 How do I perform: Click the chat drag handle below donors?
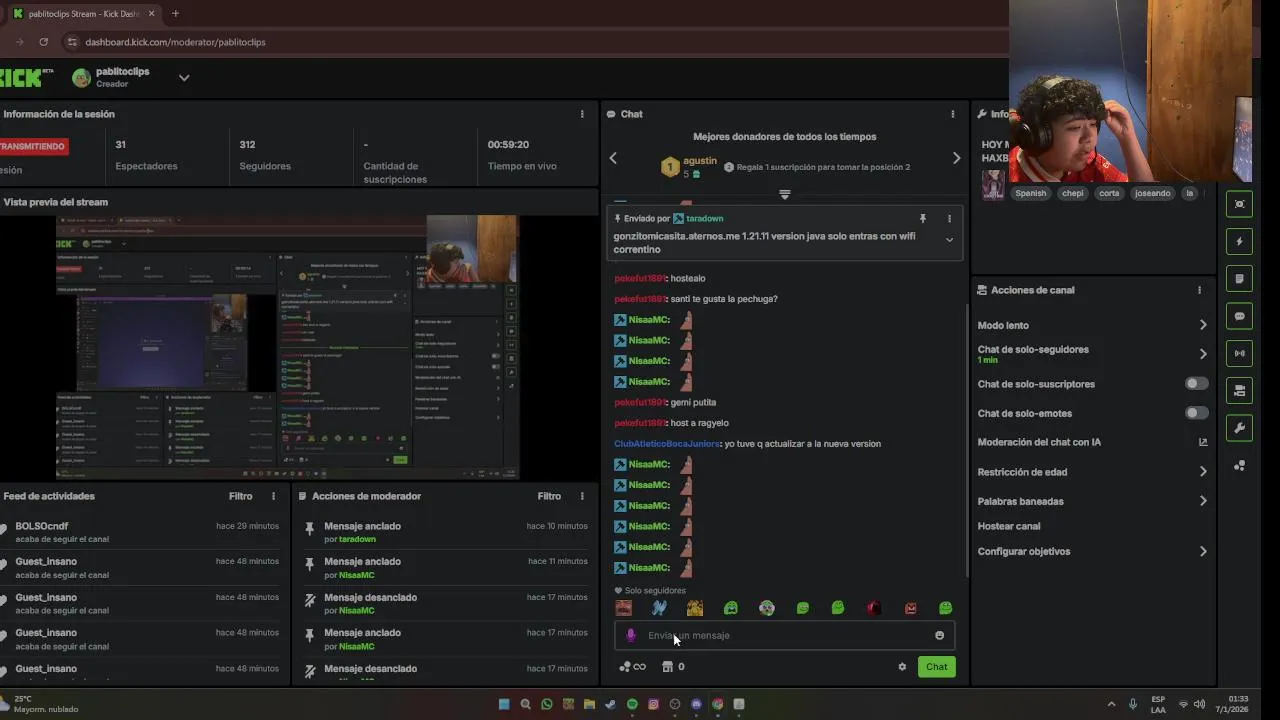click(x=784, y=194)
